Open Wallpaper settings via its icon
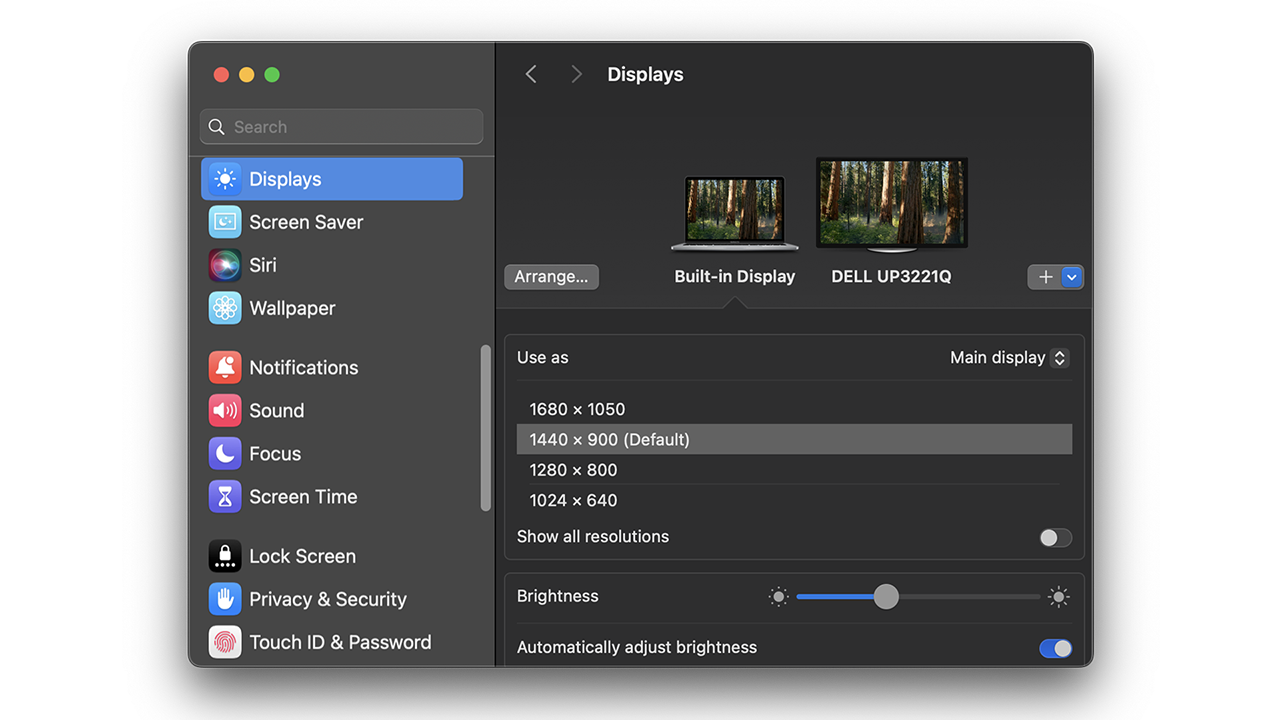 click(x=225, y=307)
